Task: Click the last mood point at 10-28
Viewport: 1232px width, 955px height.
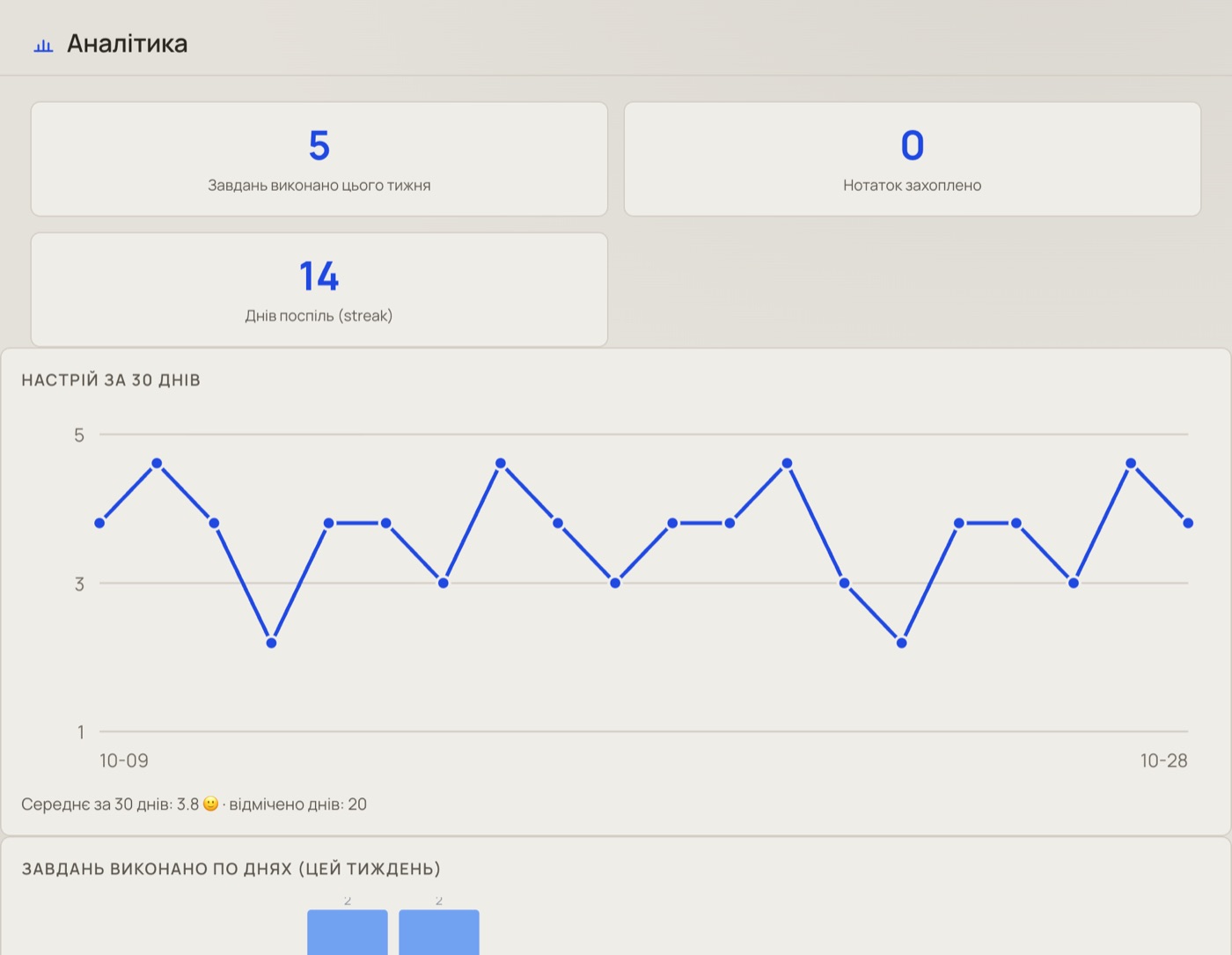Action: click(x=1188, y=523)
